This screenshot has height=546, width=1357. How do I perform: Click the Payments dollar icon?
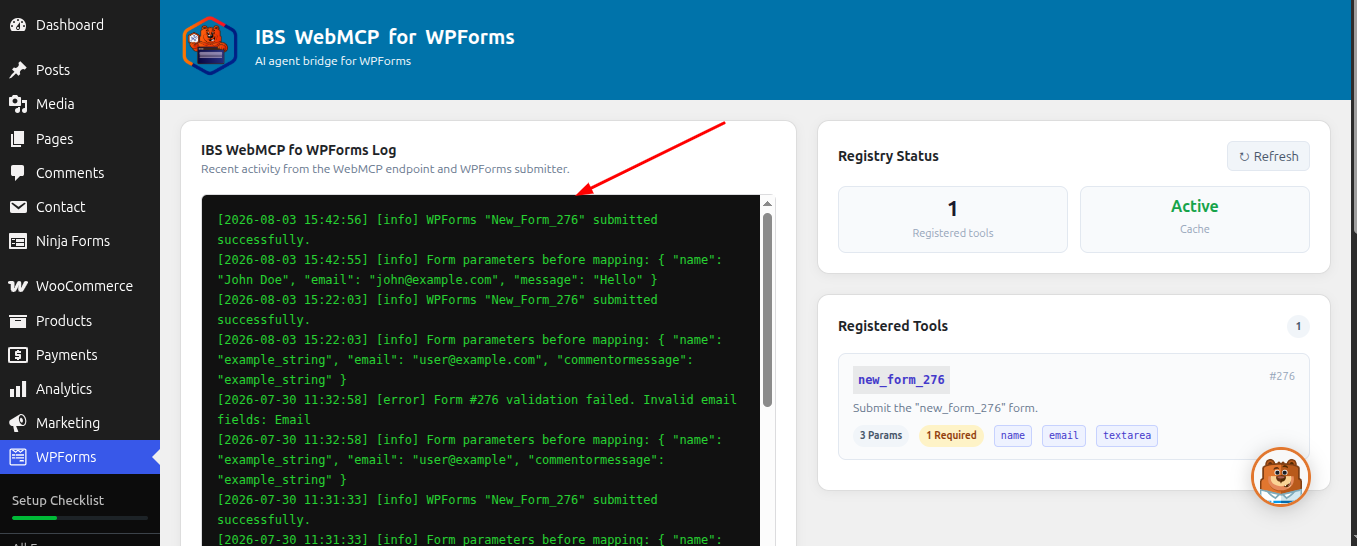pos(18,355)
